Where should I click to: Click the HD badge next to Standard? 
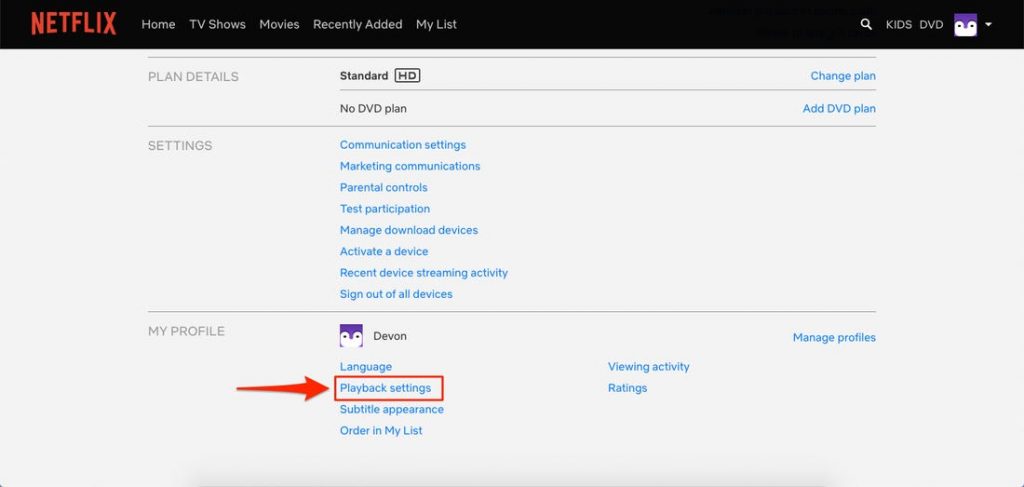pyautogui.click(x=408, y=76)
